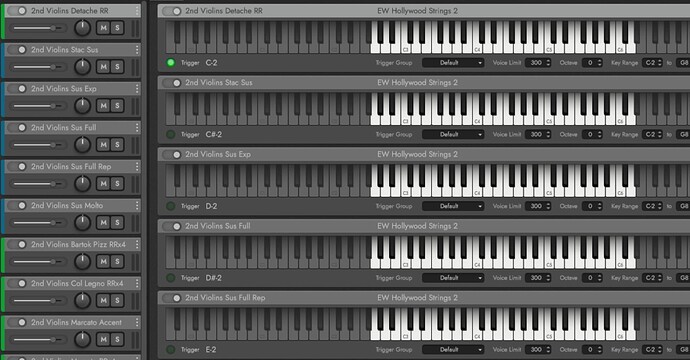
Task: Mute the 2nd Violins Col Legno RRx4 channel
Action: (103, 301)
